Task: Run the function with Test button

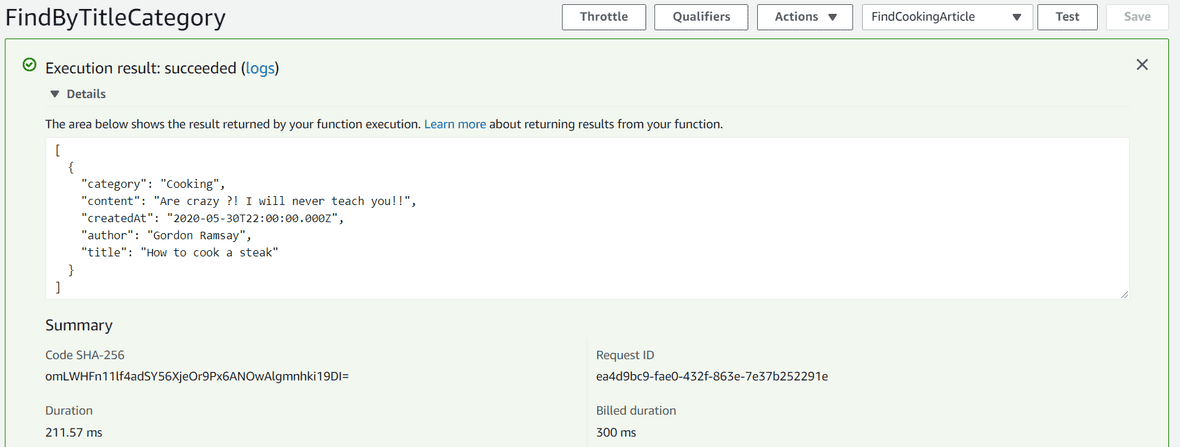Action: [1067, 17]
